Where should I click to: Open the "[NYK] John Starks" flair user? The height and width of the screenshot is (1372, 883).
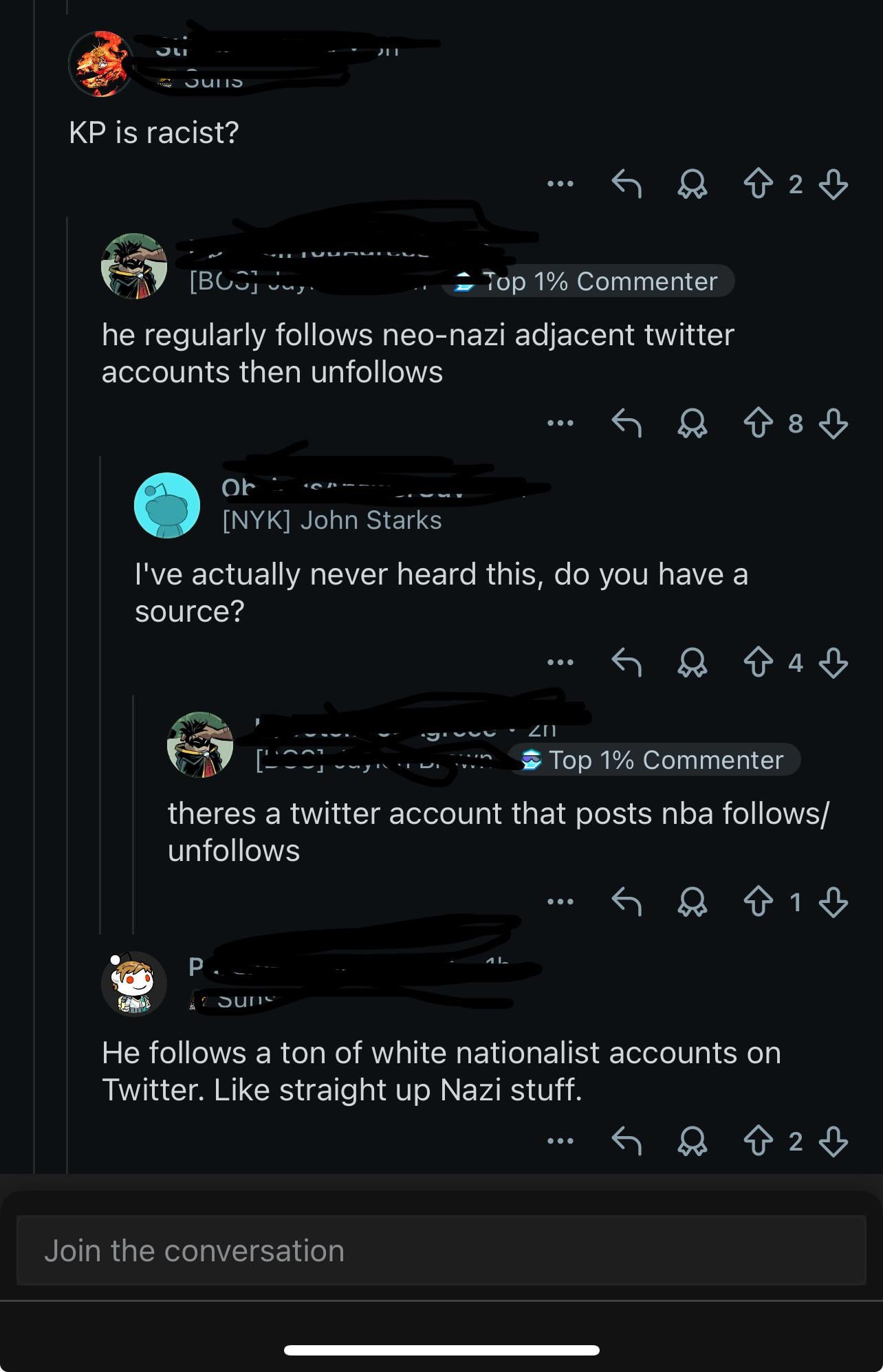click(x=331, y=521)
